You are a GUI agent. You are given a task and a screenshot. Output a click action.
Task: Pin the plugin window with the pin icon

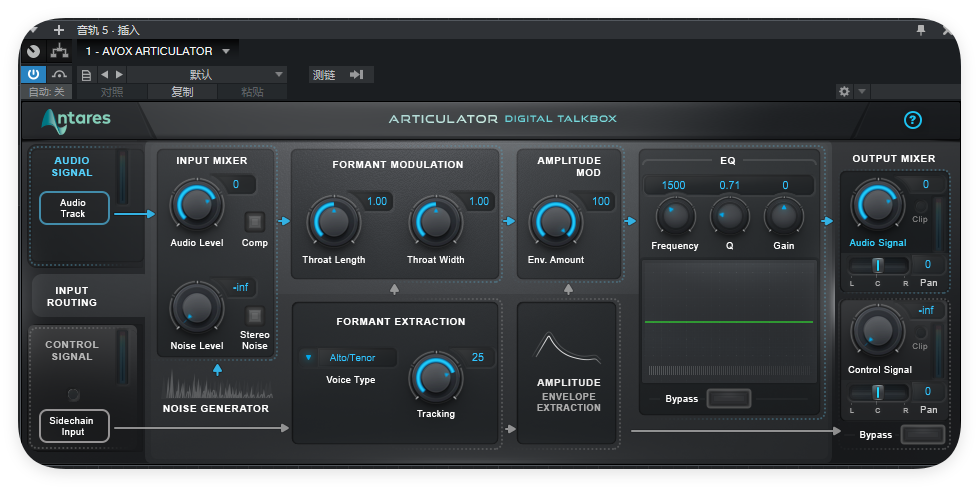pyautogui.click(x=920, y=30)
